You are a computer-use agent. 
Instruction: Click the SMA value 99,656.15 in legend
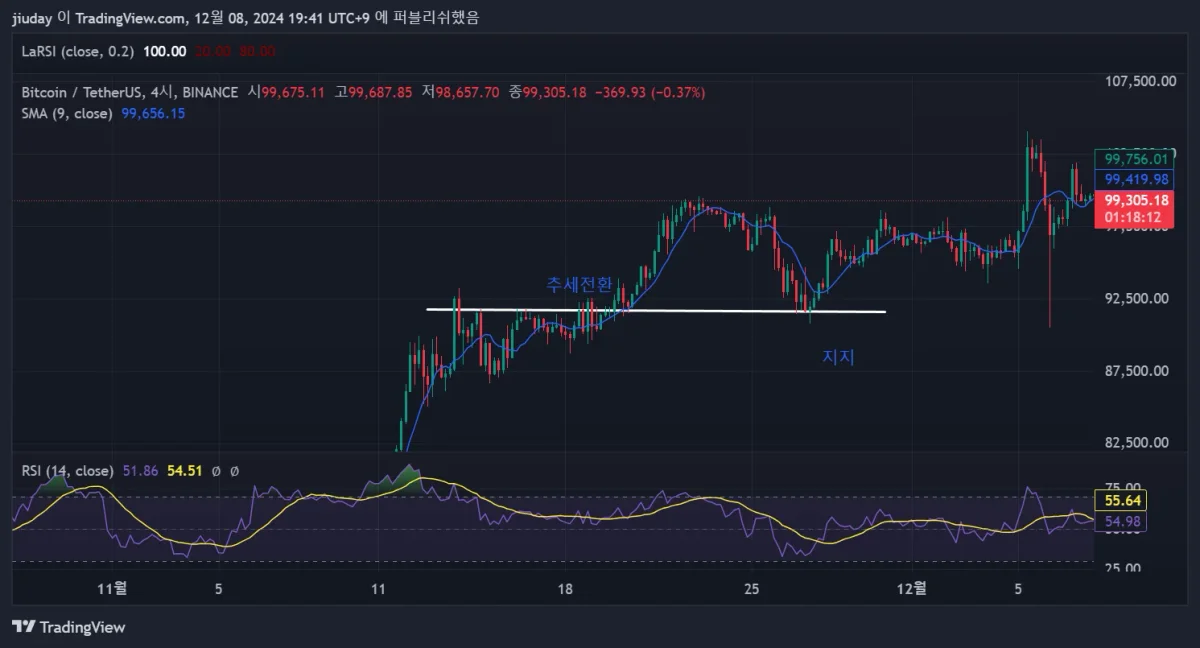[x=153, y=114]
